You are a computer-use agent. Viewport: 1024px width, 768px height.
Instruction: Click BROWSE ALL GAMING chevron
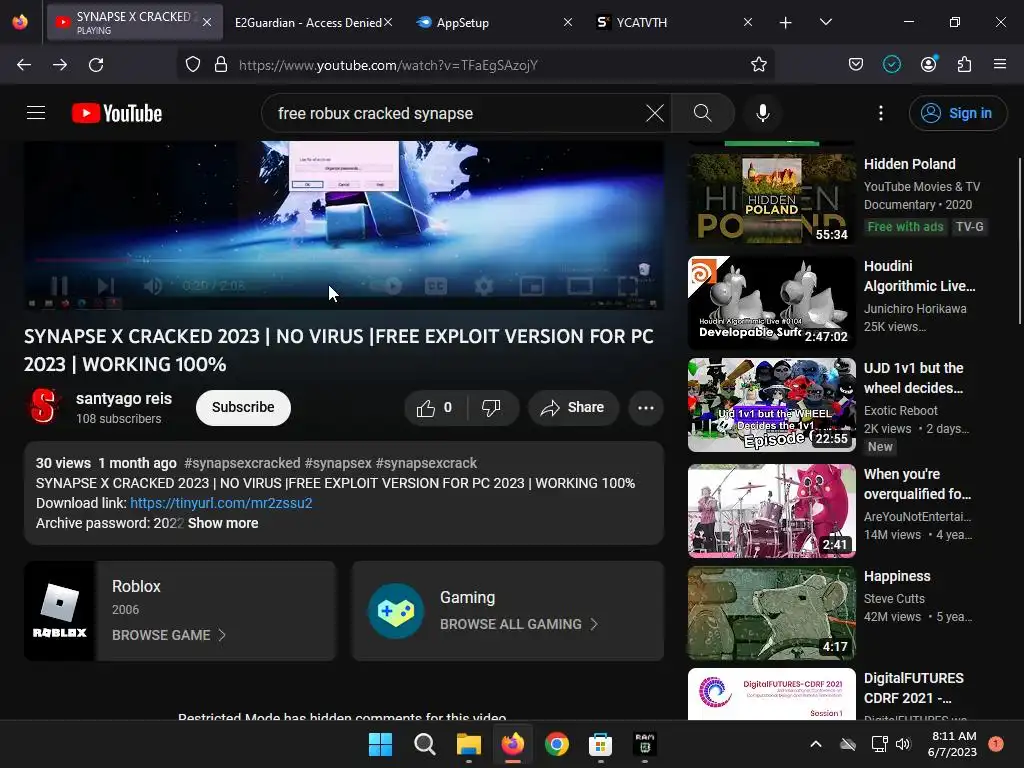594,624
